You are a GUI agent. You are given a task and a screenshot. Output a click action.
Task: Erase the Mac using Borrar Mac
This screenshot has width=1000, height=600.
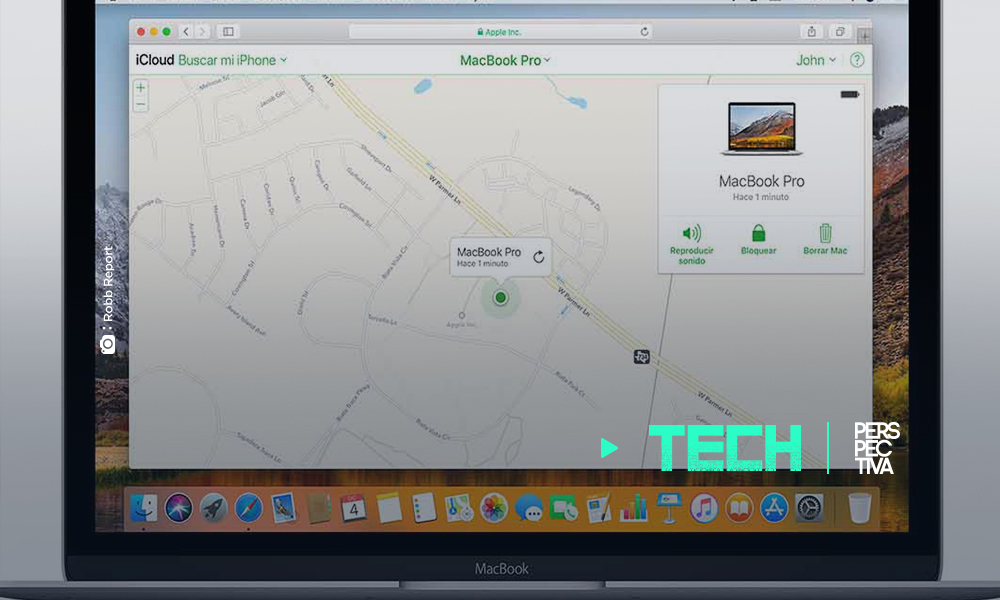(x=825, y=240)
